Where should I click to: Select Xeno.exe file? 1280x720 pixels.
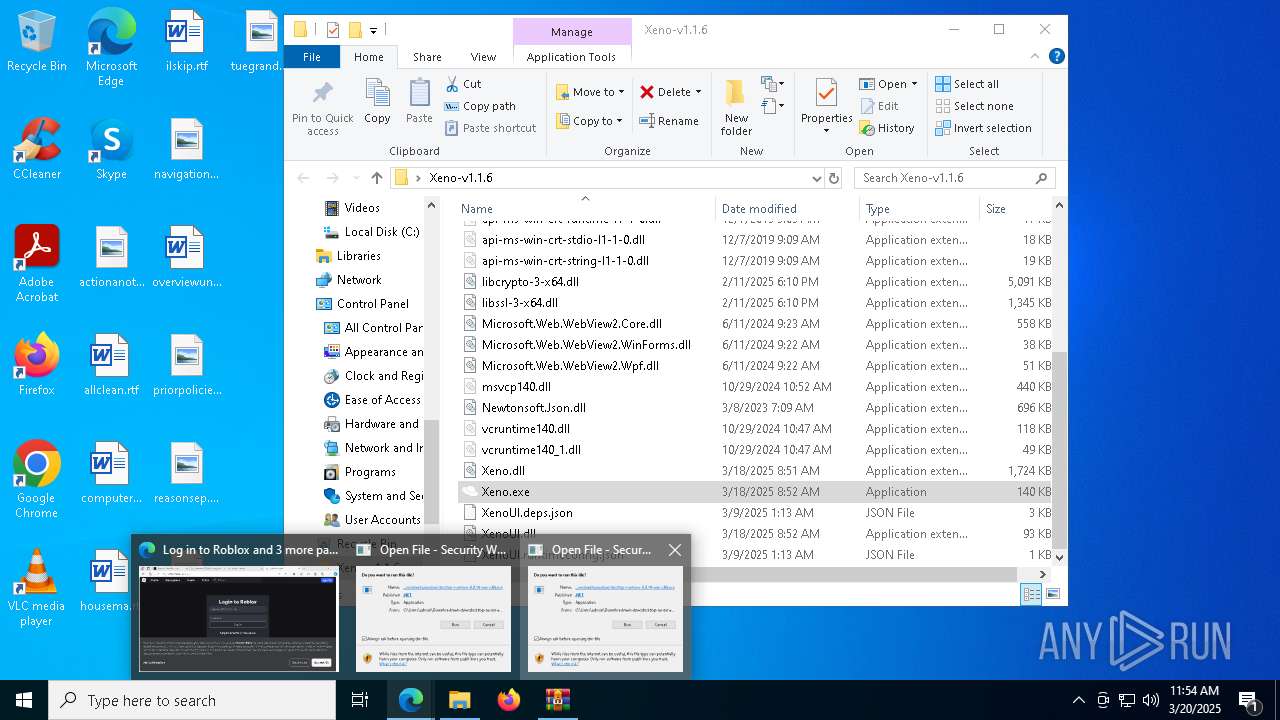[x=505, y=492]
